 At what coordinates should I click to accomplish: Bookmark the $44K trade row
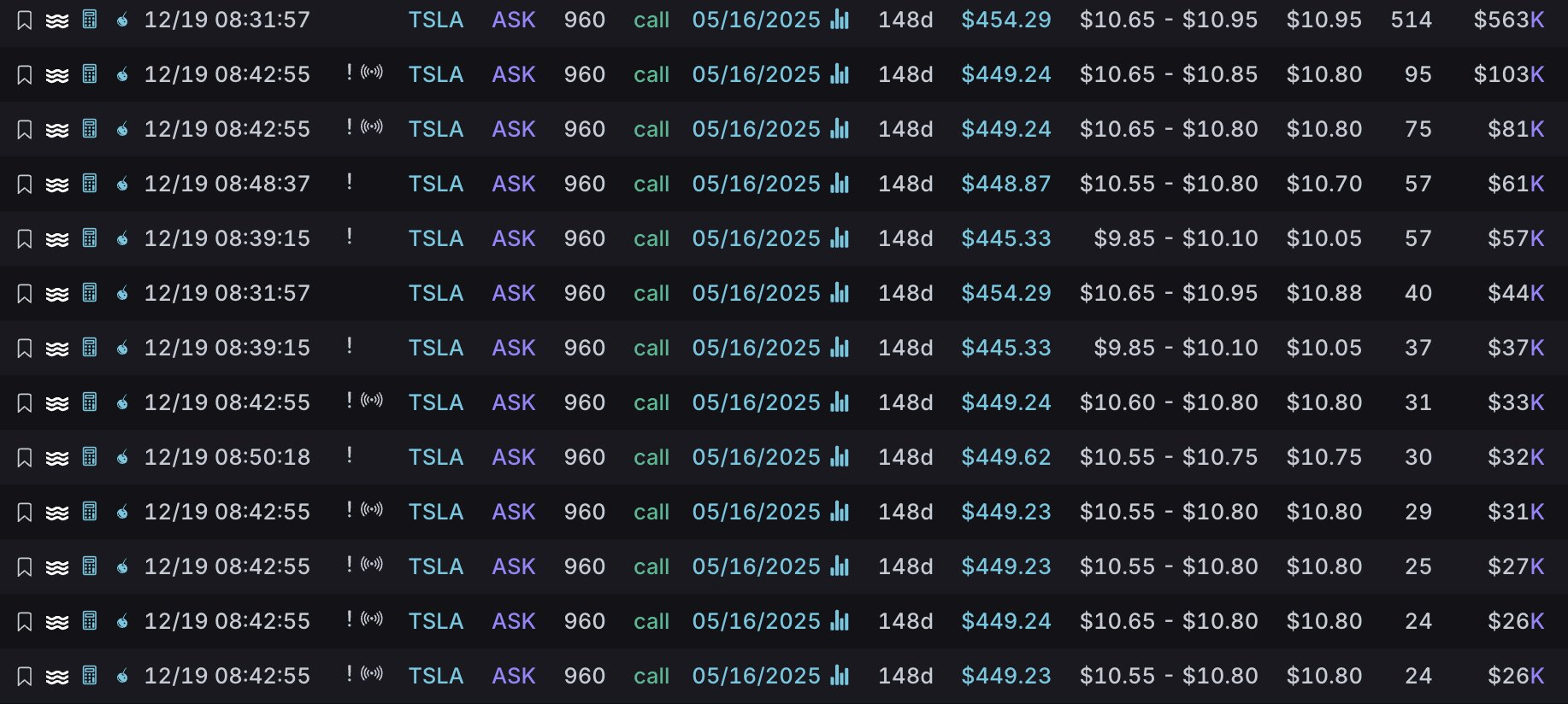[x=25, y=293]
